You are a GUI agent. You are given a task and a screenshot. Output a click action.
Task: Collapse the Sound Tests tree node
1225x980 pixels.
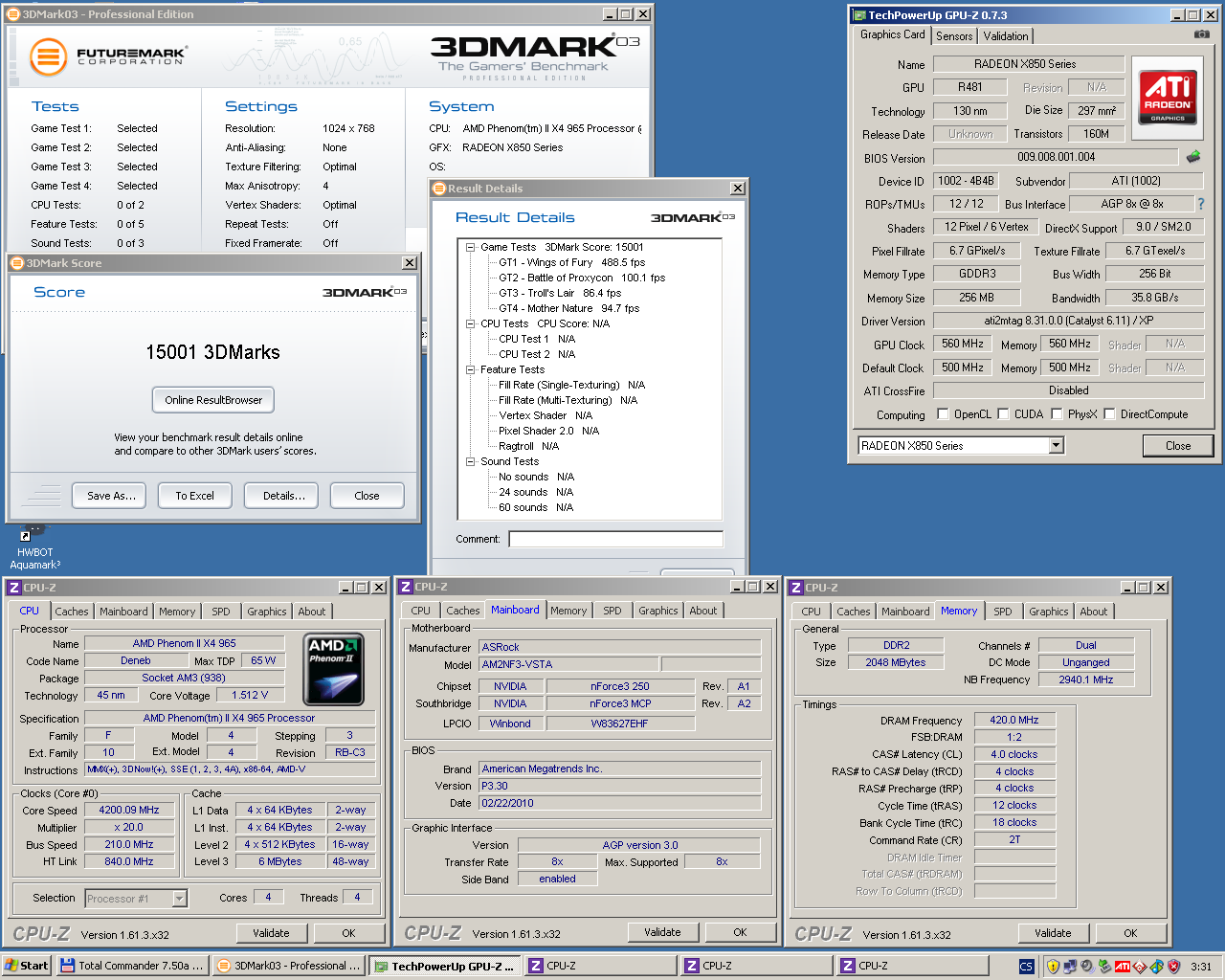pos(471,461)
